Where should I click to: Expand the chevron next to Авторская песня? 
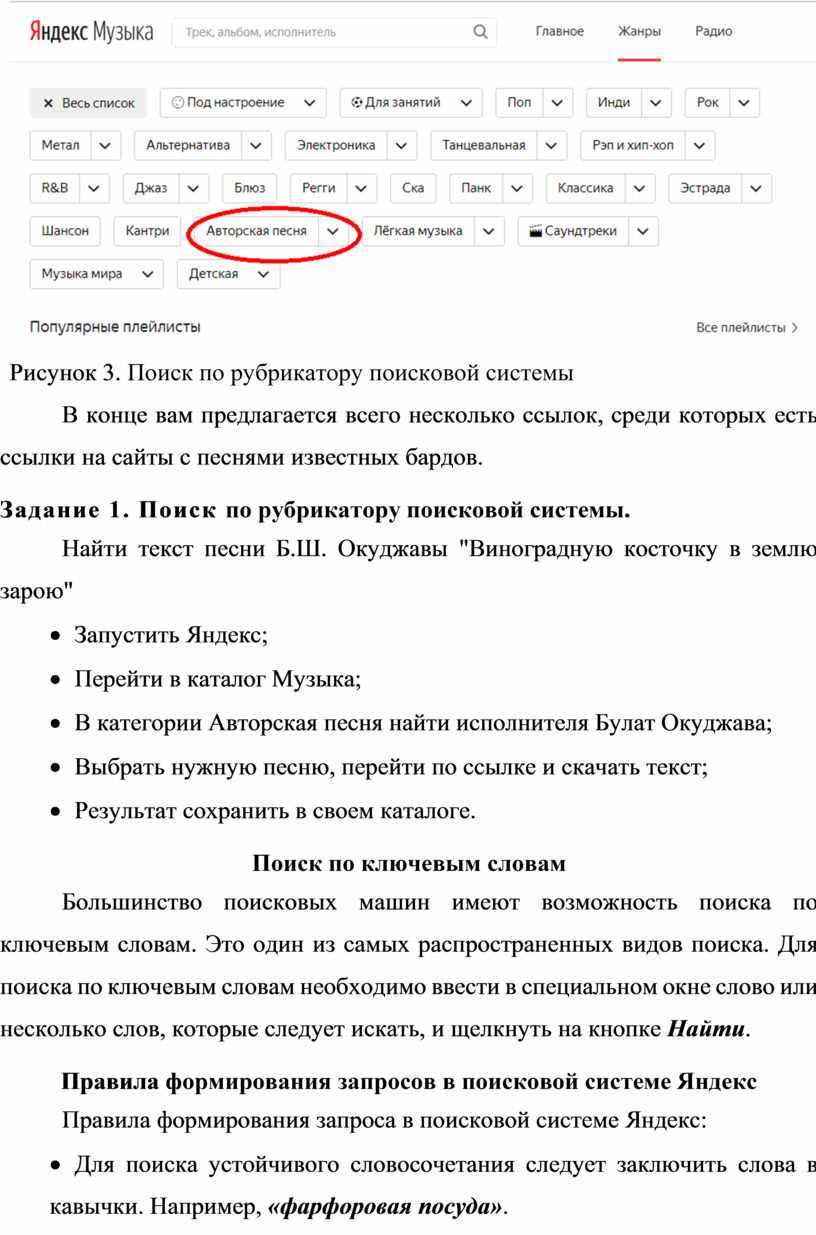pos(333,231)
